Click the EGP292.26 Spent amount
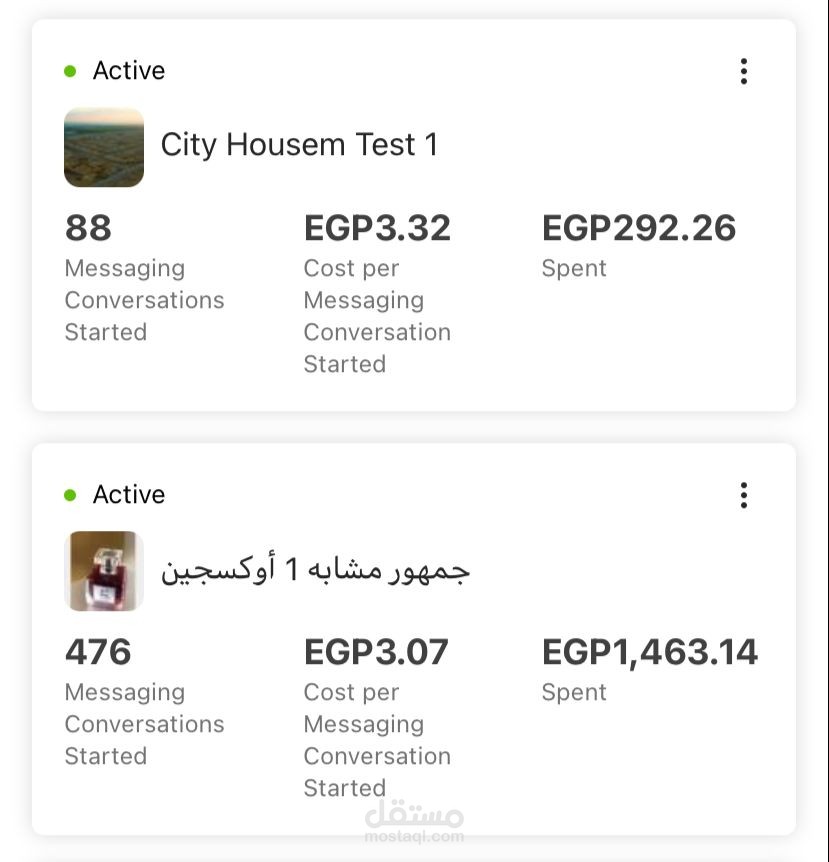Screen dimensions: 829x862 click(639, 228)
